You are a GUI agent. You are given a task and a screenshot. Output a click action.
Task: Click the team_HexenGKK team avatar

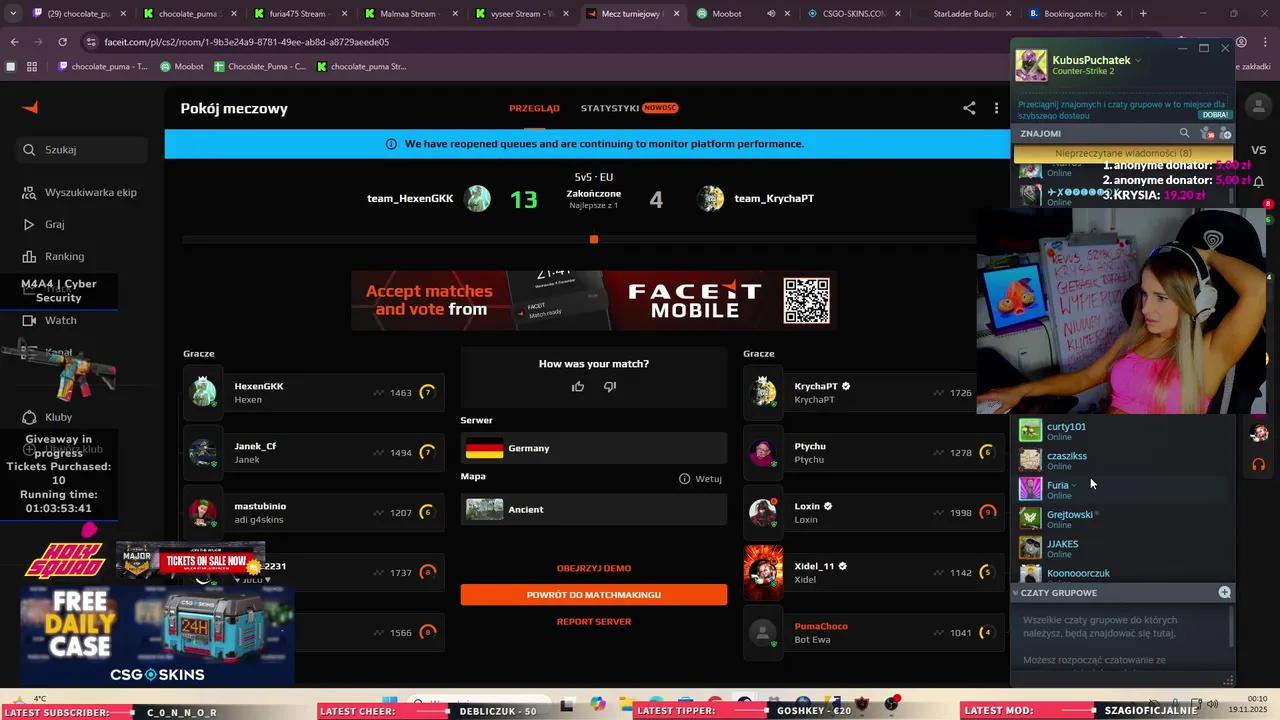[478, 198]
